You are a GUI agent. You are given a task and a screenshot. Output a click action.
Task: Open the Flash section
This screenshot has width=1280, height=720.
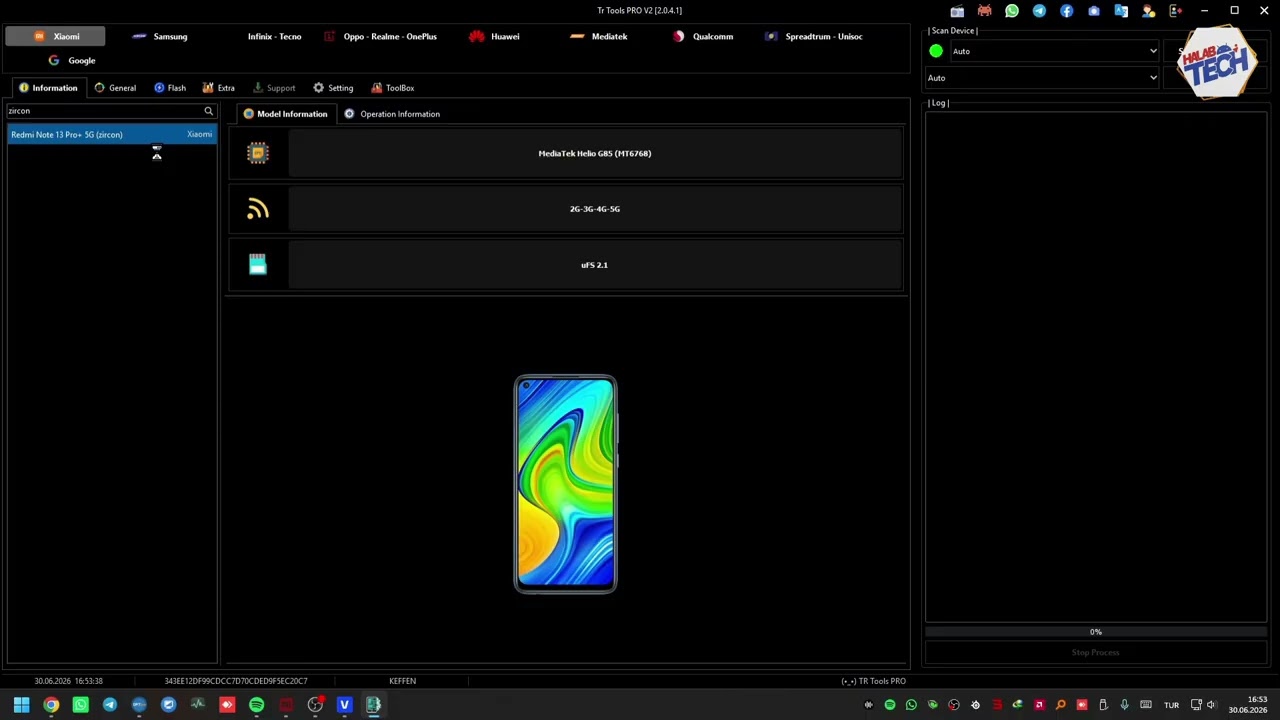click(169, 88)
